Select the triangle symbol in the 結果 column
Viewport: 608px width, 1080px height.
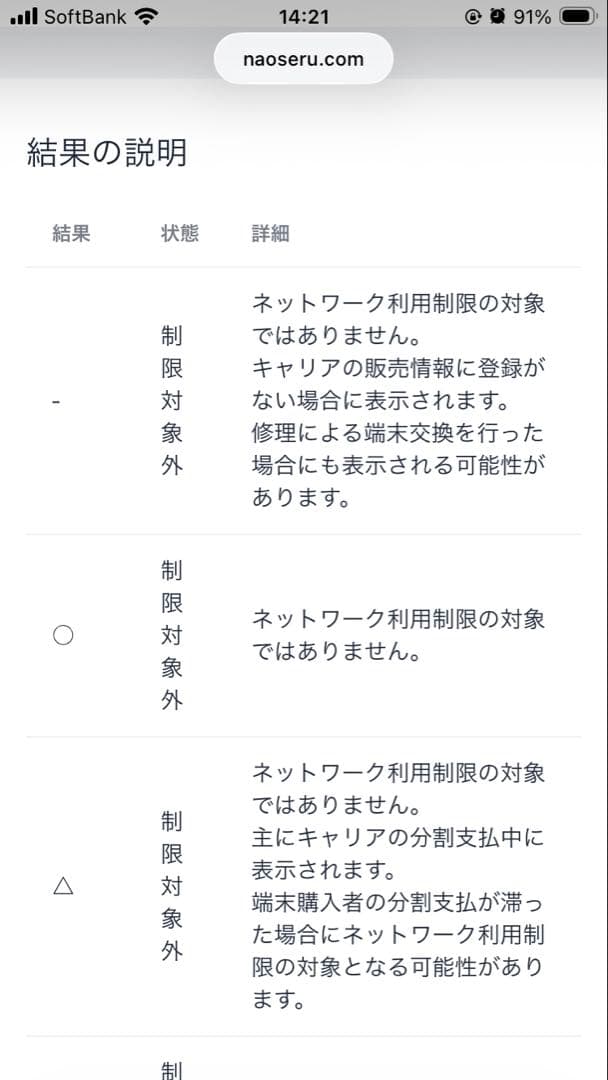point(62,886)
